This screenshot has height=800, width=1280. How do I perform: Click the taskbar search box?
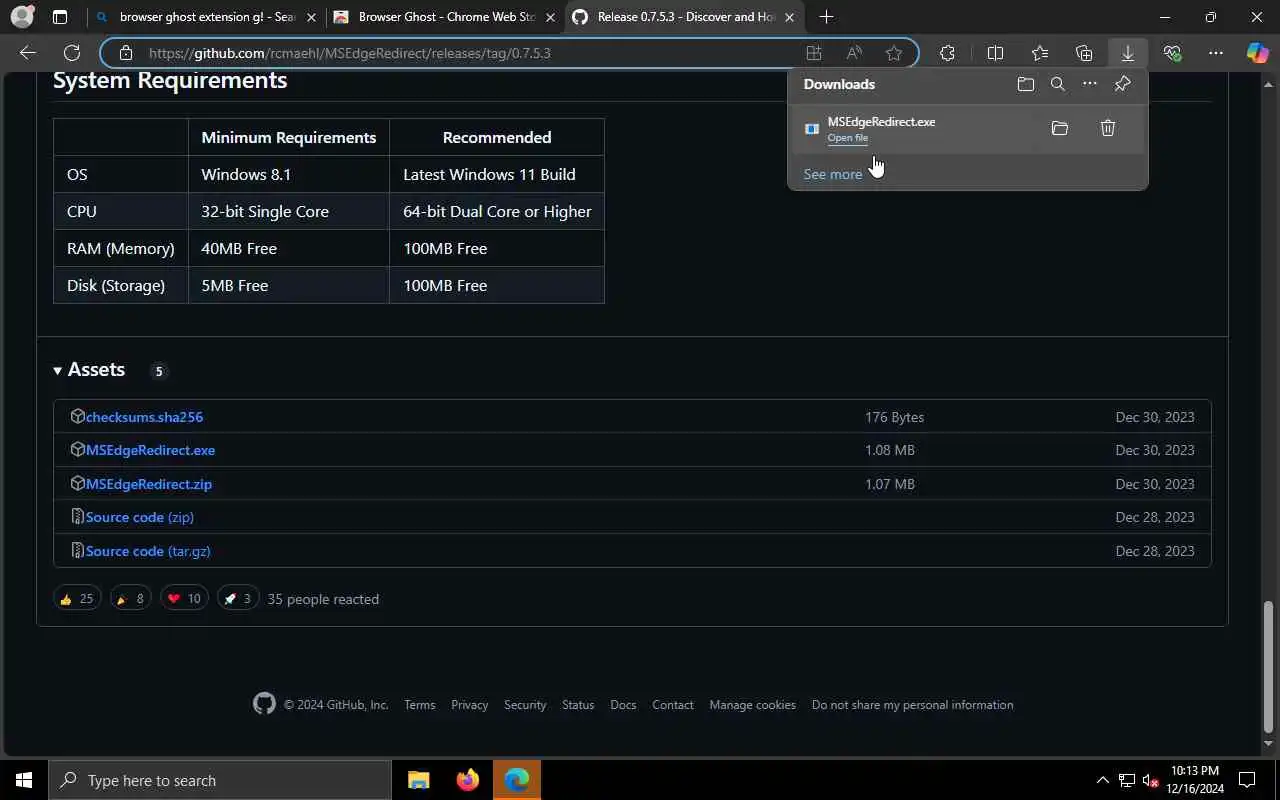tap(220, 780)
